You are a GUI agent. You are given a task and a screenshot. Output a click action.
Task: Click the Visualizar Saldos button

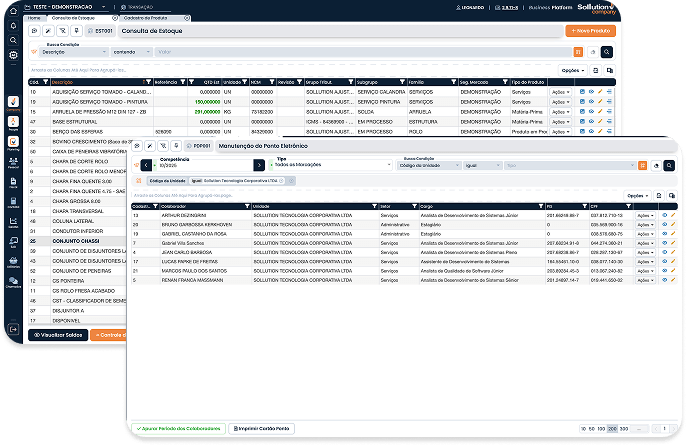click(59, 334)
